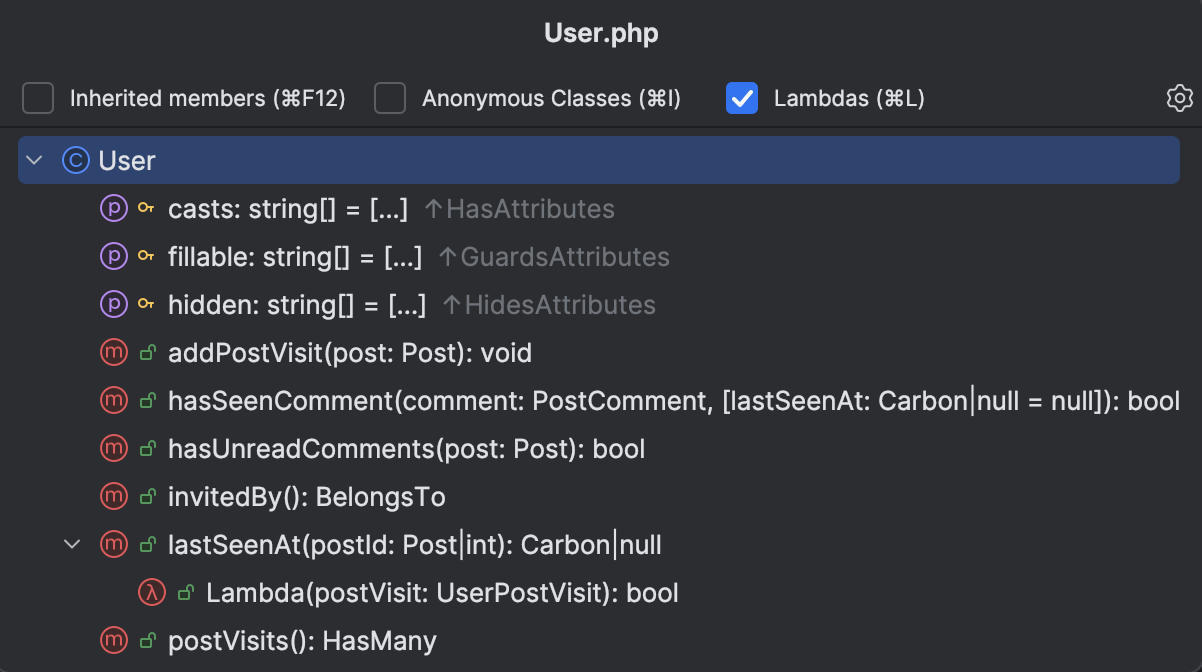This screenshot has width=1202, height=672.
Task: Select the property icon beside casts
Action: pyautogui.click(x=113, y=208)
